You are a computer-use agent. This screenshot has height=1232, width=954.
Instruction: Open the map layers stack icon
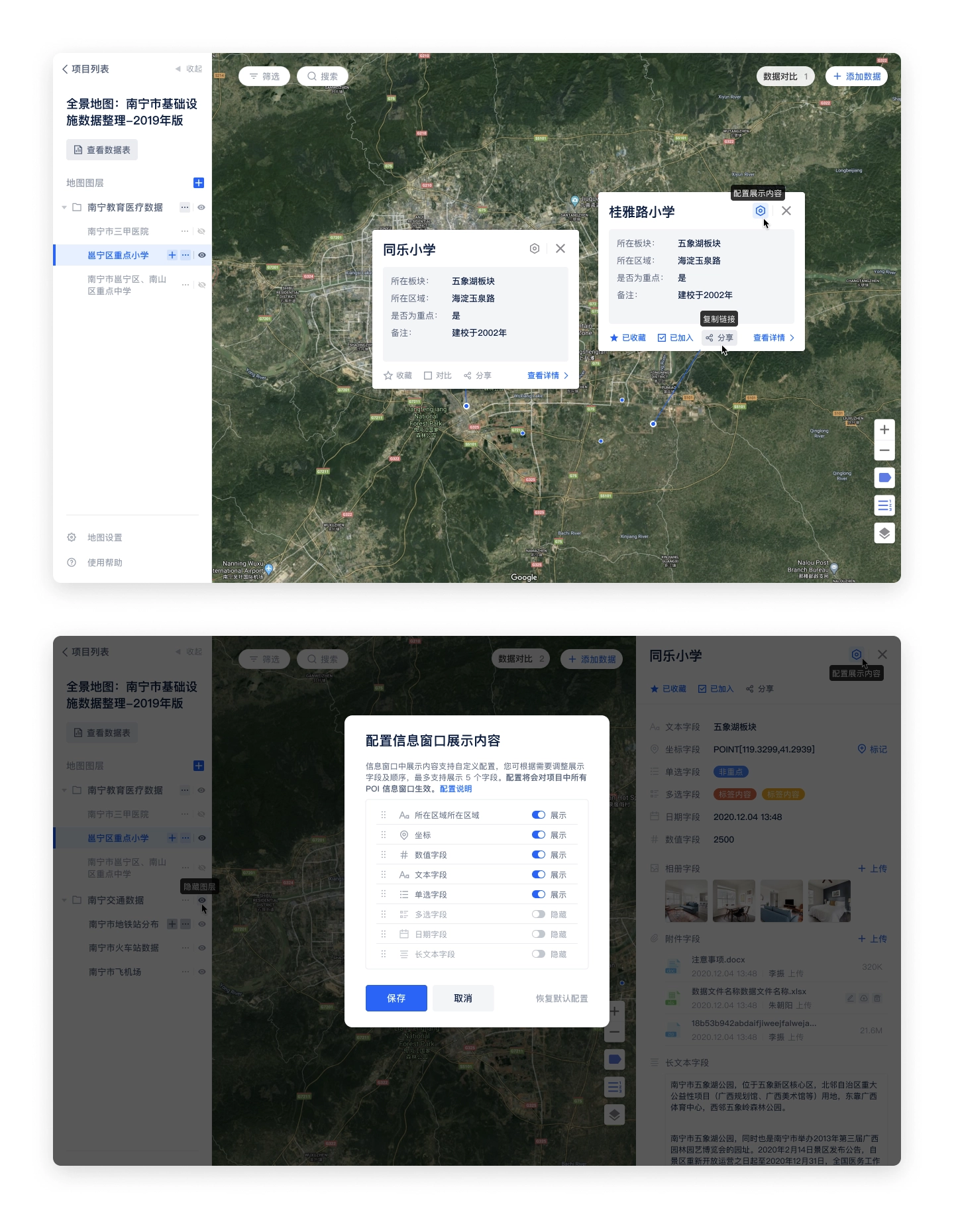pos(884,533)
